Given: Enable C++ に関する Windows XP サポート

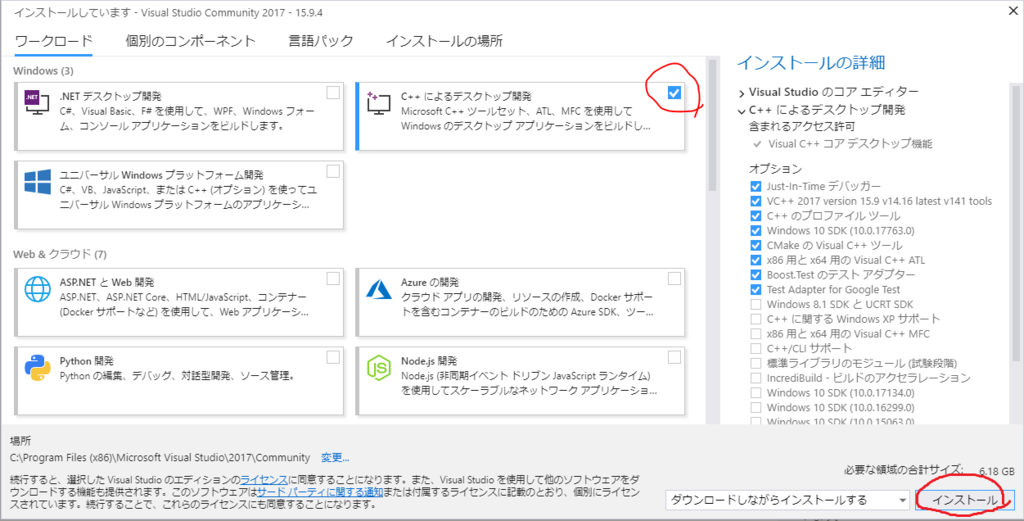Looking at the screenshot, I should 756,319.
